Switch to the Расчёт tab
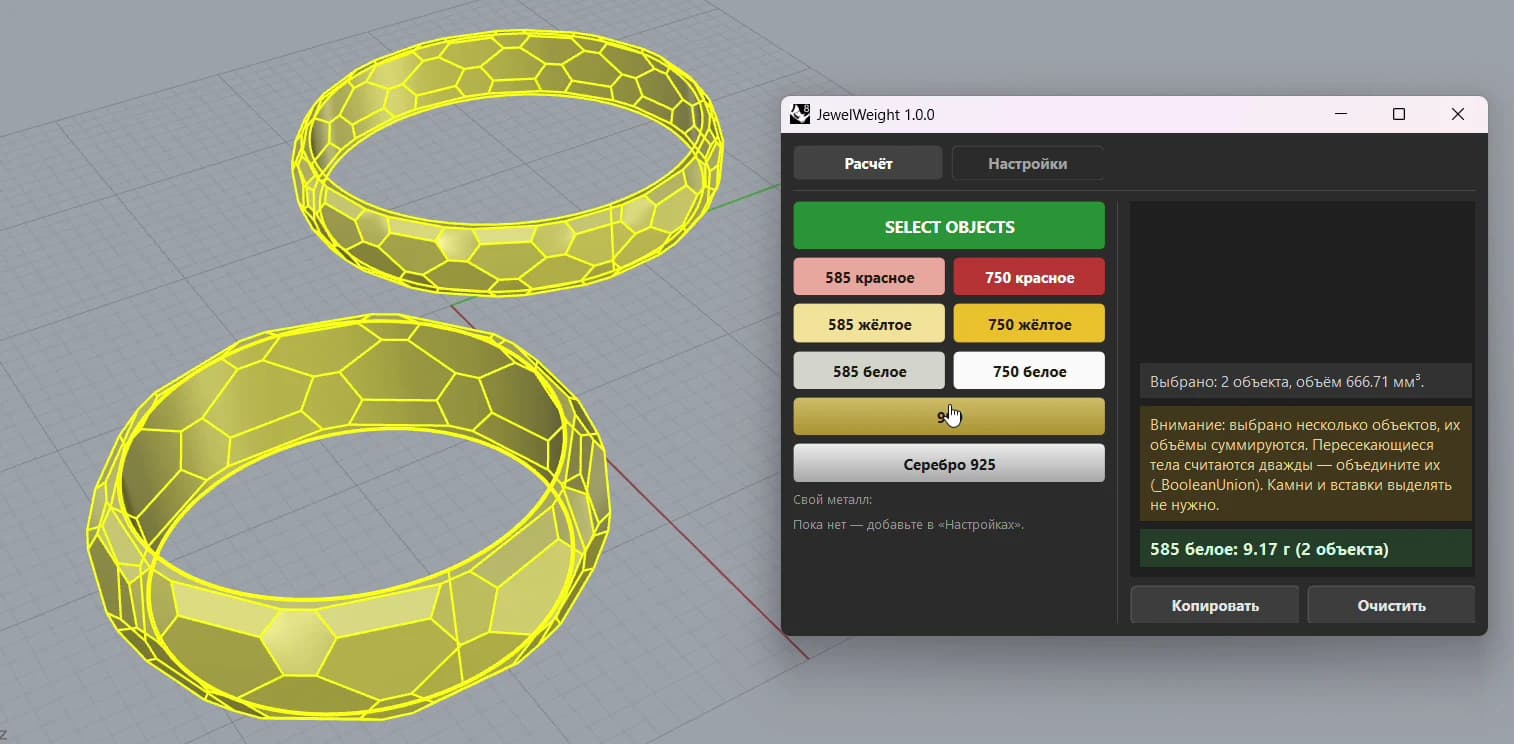 click(x=868, y=163)
